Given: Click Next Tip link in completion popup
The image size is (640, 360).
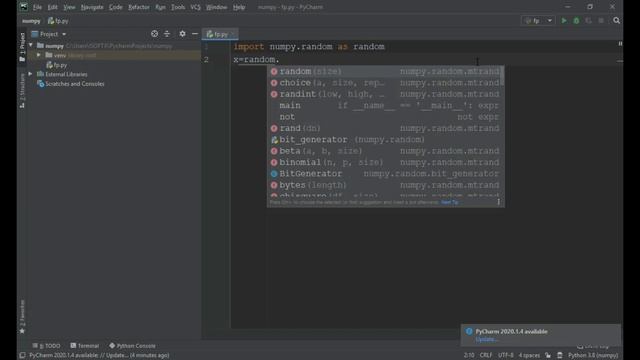Looking at the screenshot, I should pyautogui.click(x=449, y=202).
